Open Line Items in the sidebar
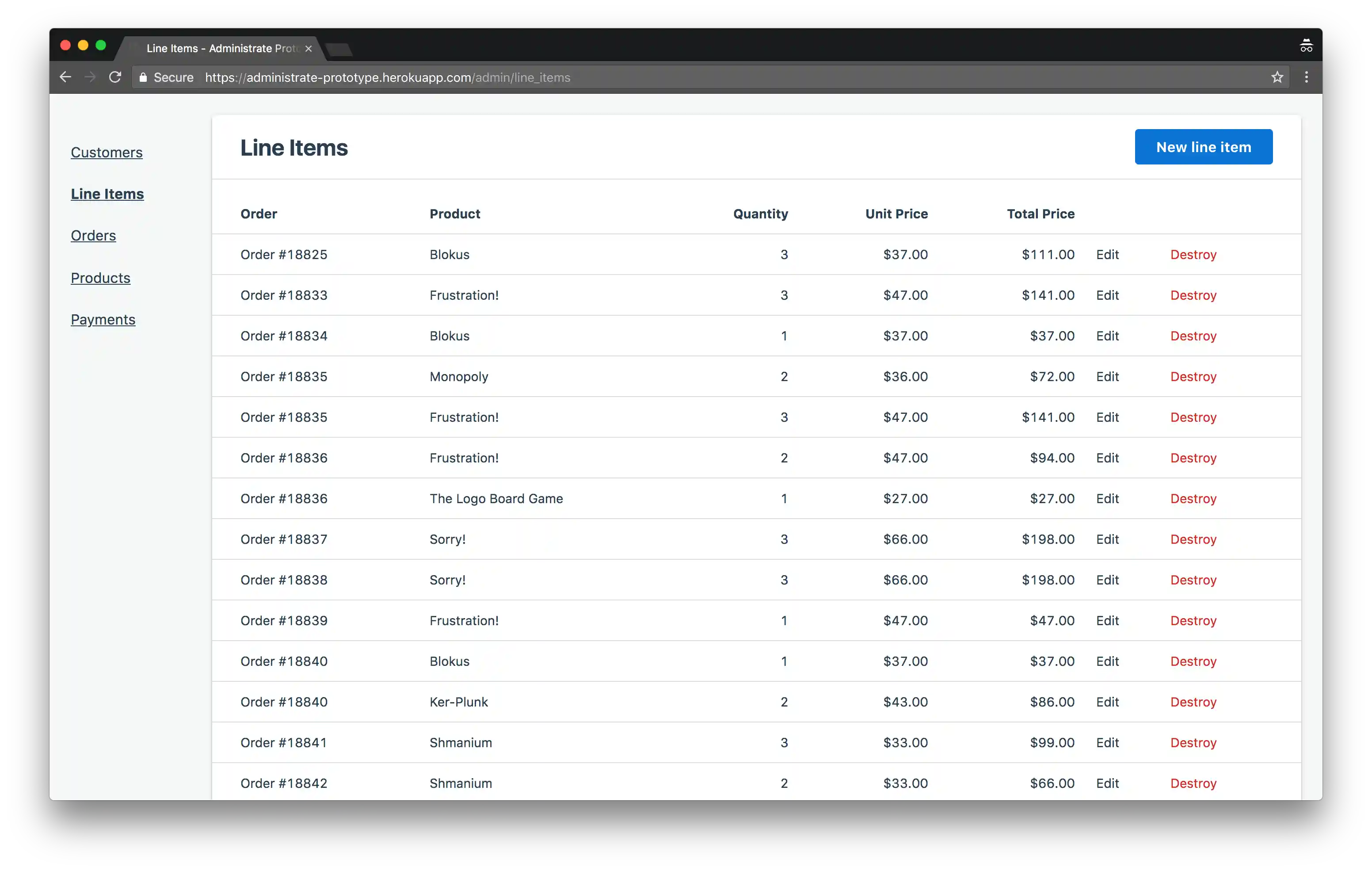This screenshot has height=871, width=1372. 107,194
